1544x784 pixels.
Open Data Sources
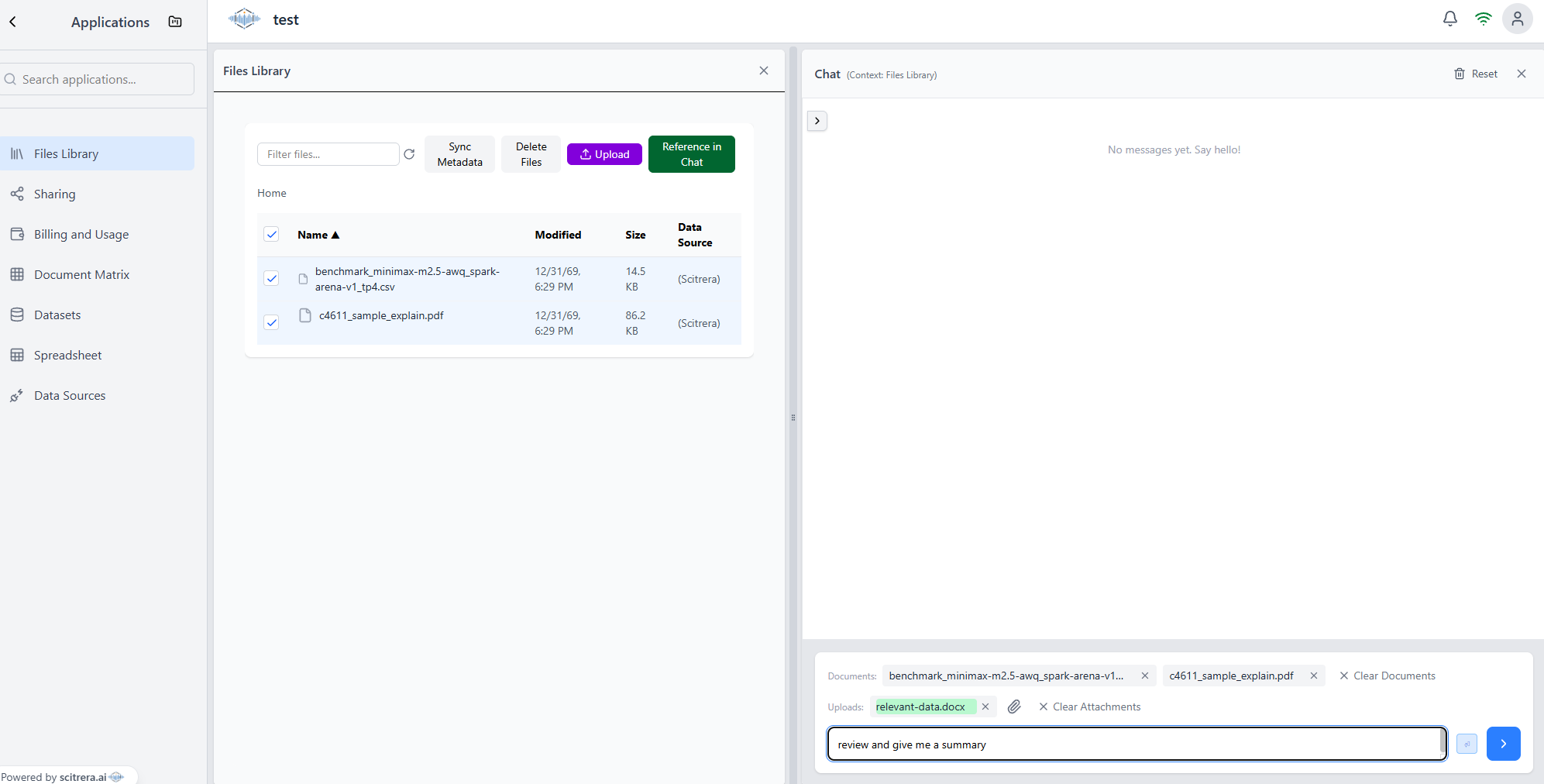[97, 395]
